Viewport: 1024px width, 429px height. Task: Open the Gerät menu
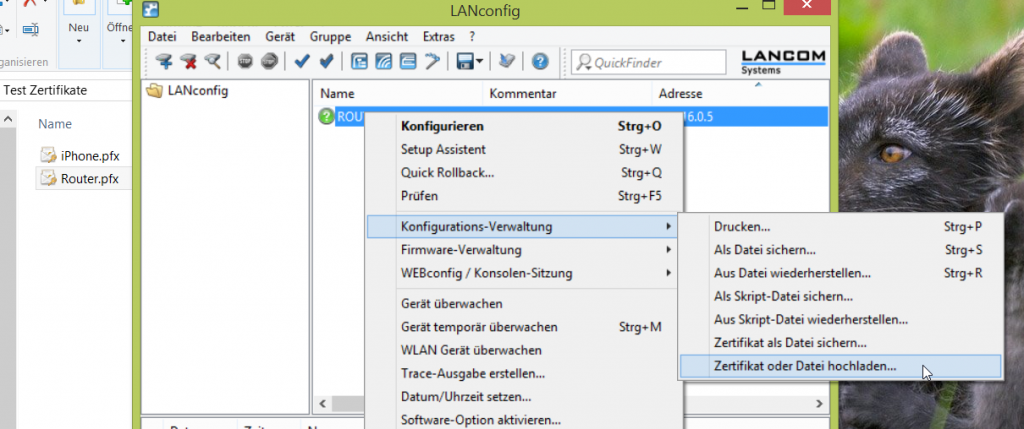point(280,37)
